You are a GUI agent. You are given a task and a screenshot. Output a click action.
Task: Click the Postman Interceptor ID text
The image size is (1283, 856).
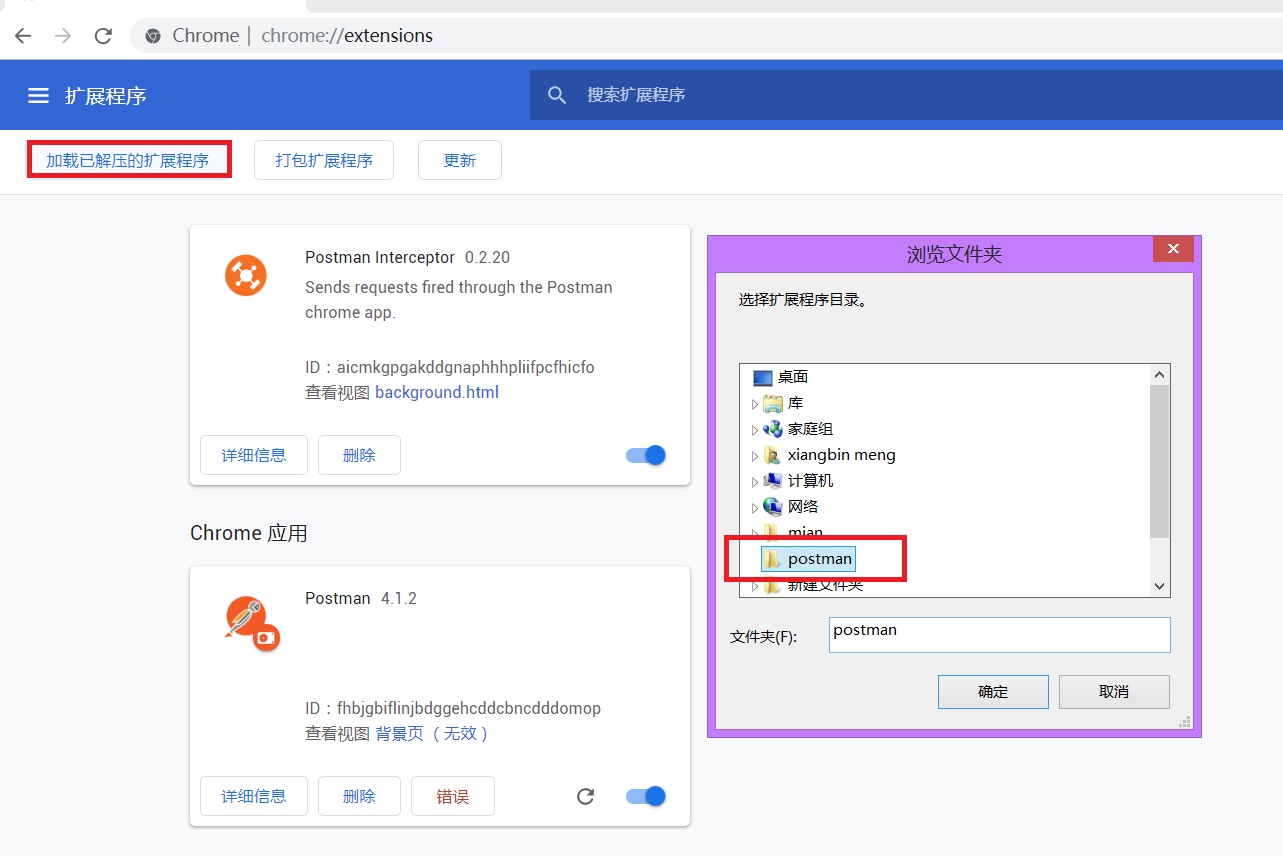pos(450,367)
